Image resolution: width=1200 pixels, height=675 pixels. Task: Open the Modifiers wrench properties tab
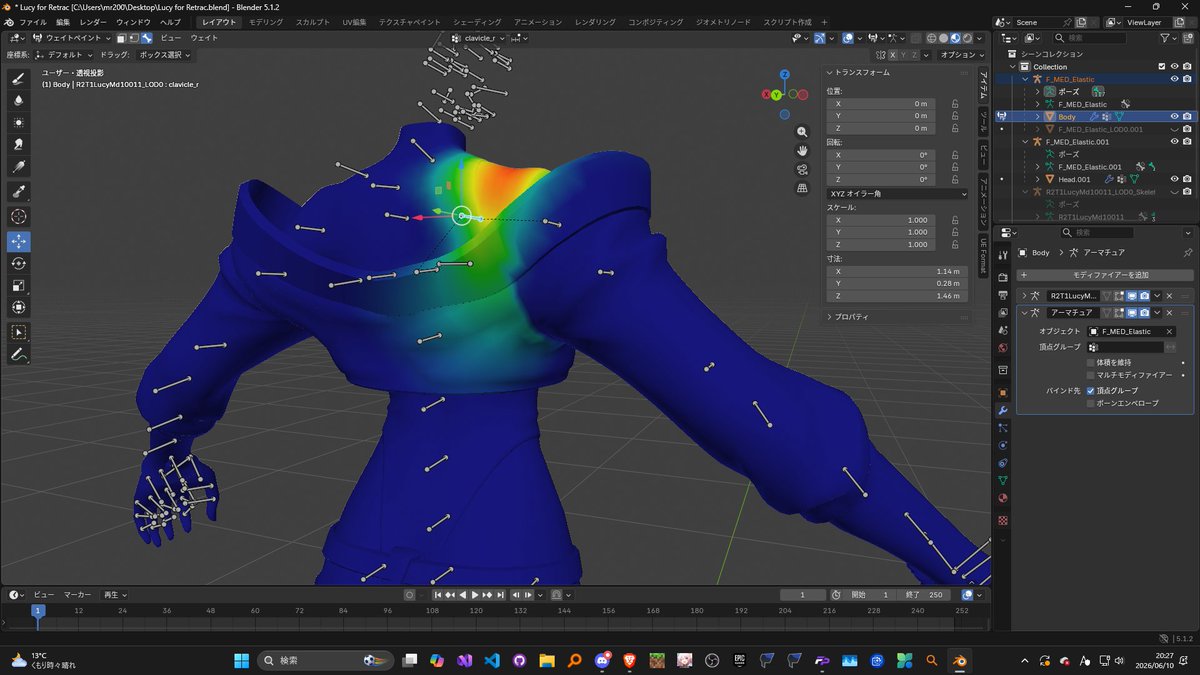tap(1003, 410)
